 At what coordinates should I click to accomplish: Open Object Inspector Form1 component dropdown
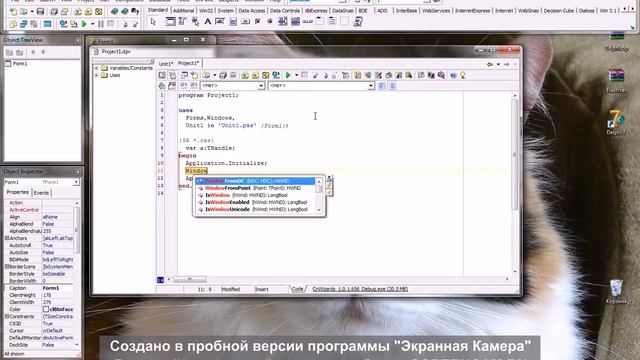pyautogui.click(x=76, y=182)
